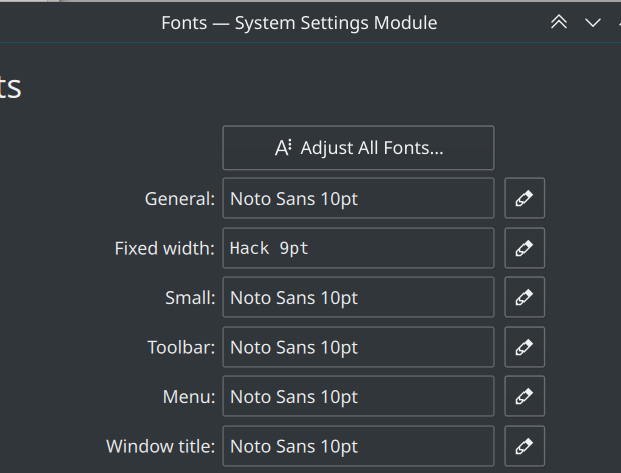621x473 pixels.
Task: Edit the Toolbar font via pencil icon
Action: pyautogui.click(x=524, y=347)
